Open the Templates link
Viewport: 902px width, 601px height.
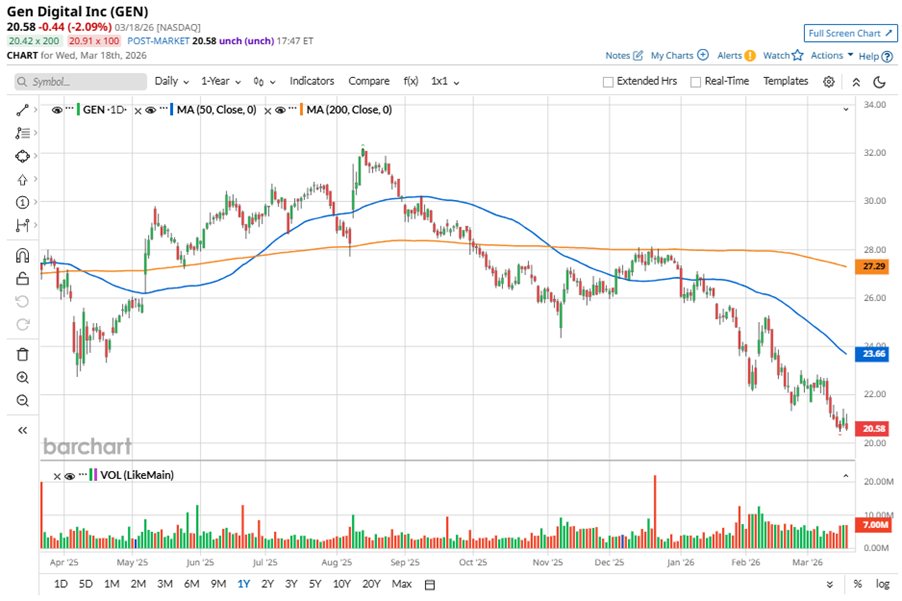coord(785,81)
